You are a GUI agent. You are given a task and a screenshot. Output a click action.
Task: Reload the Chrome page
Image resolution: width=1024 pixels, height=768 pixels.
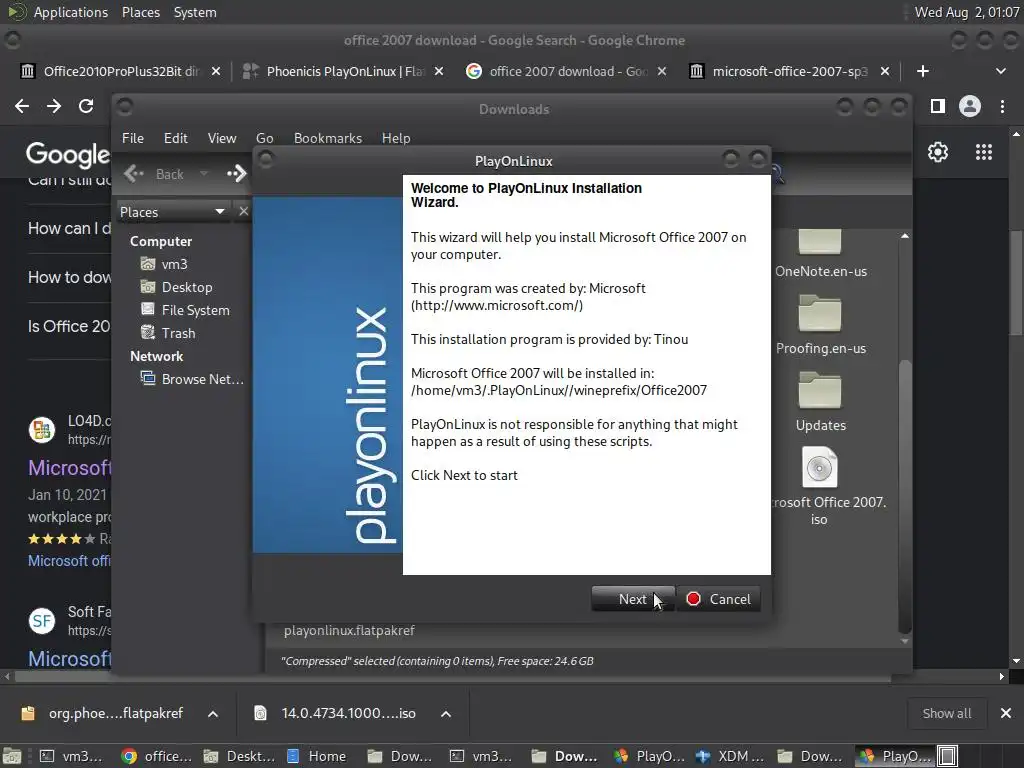coord(86,106)
